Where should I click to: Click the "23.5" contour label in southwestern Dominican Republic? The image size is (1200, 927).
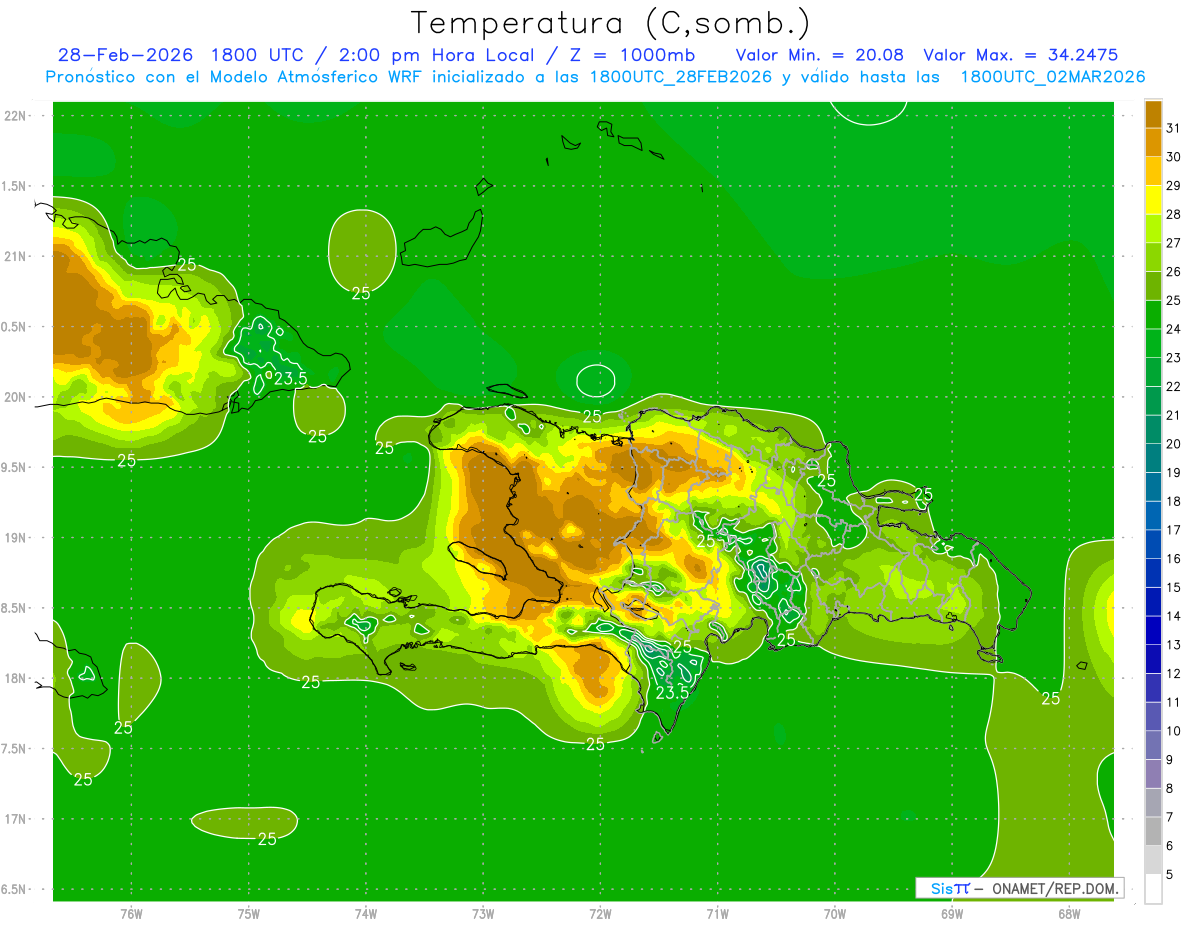672,692
